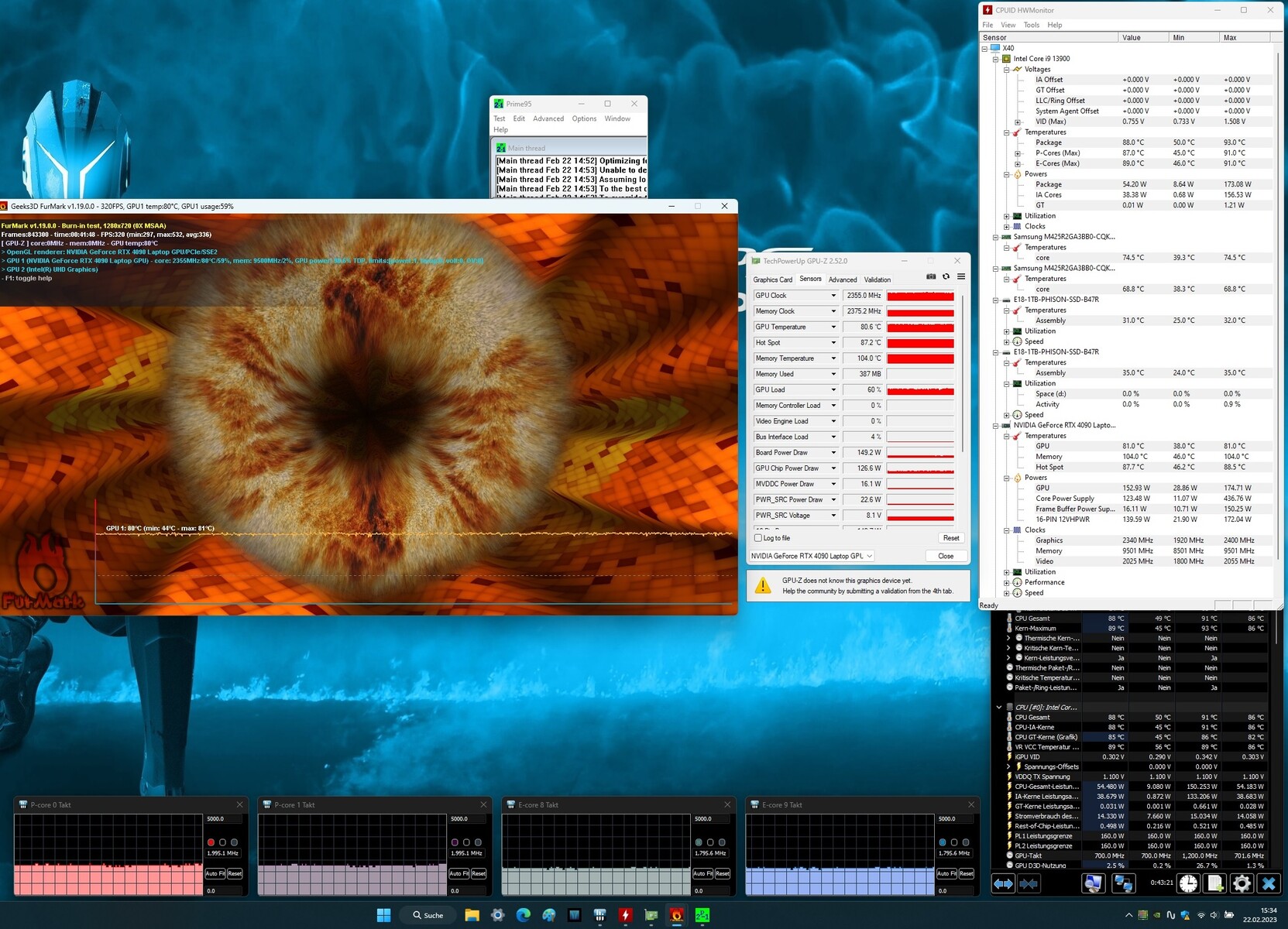The image size is (1288, 929).
Task: Switch to the Validation tab in GPU-Z
Action: pyautogui.click(x=878, y=279)
